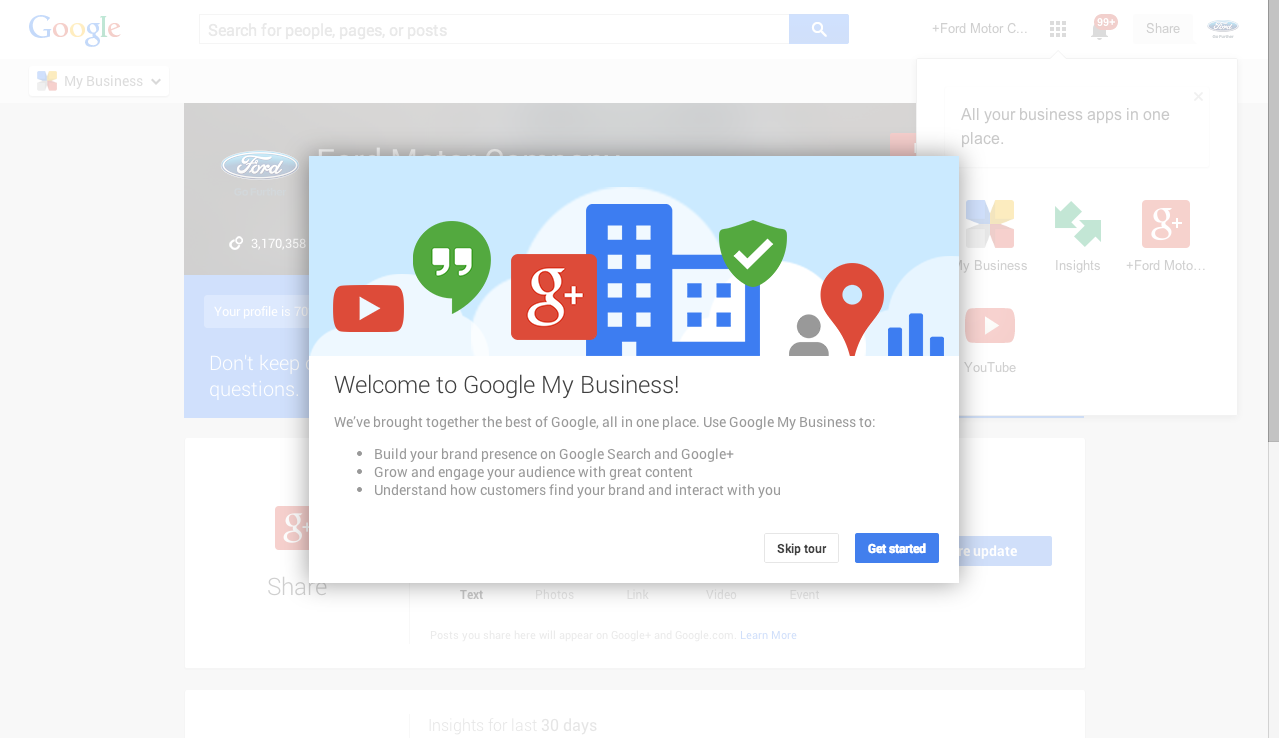The width and height of the screenshot is (1279, 738).
Task: Open the Ford account avatar at top right
Action: tap(1222, 28)
